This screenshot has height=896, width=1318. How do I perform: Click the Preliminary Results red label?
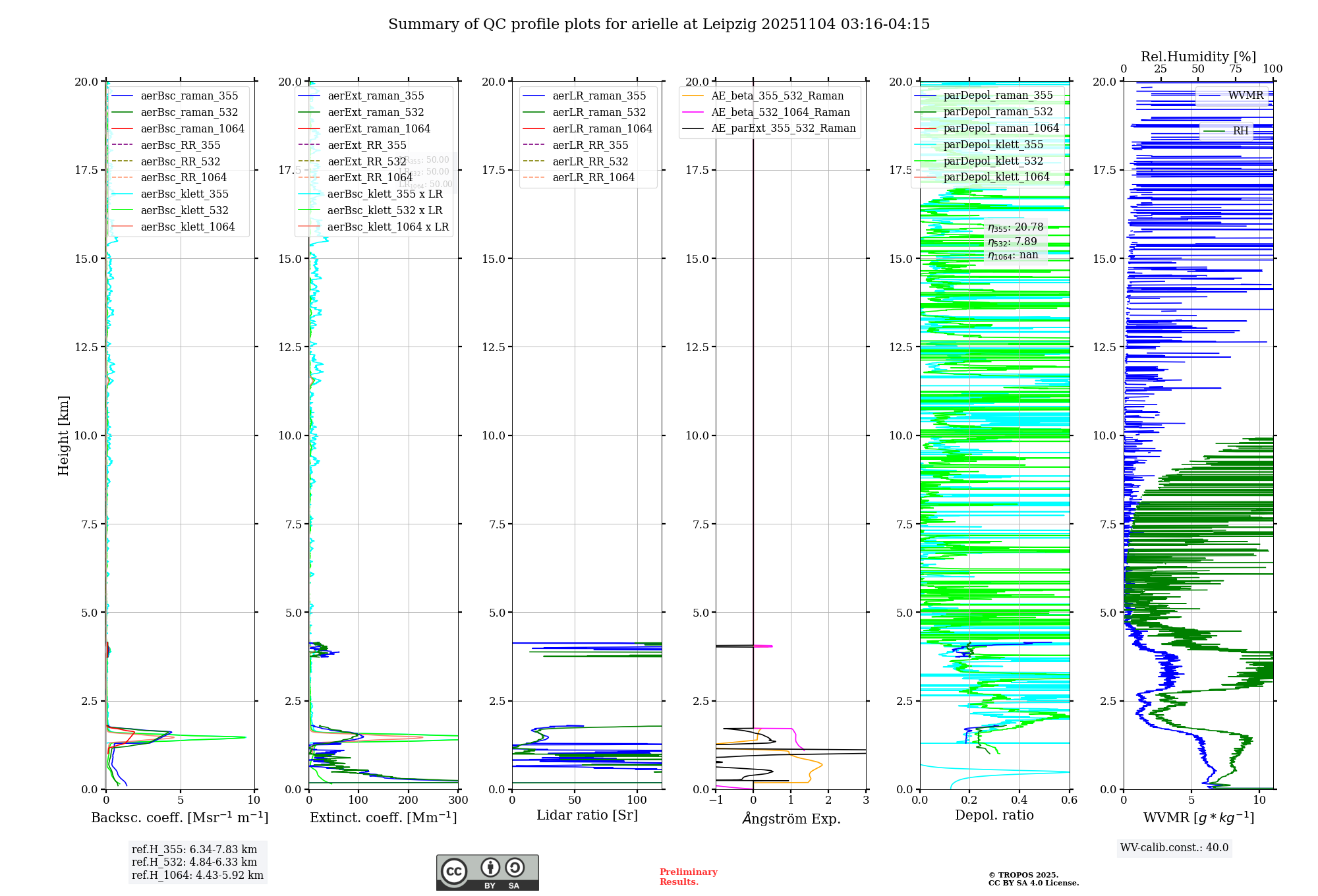[x=688, y=877]
